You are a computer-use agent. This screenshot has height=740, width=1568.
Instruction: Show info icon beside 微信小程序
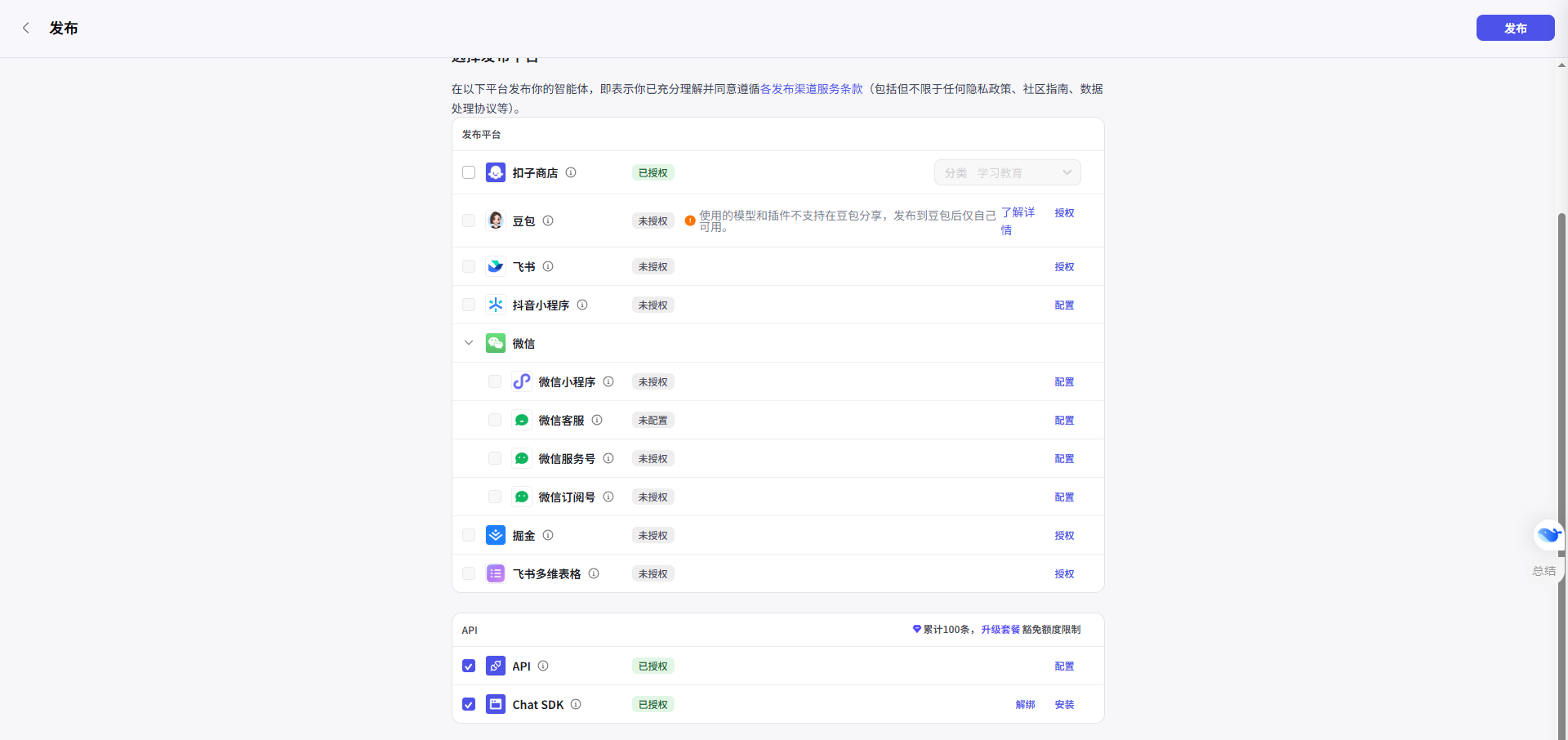608,381
